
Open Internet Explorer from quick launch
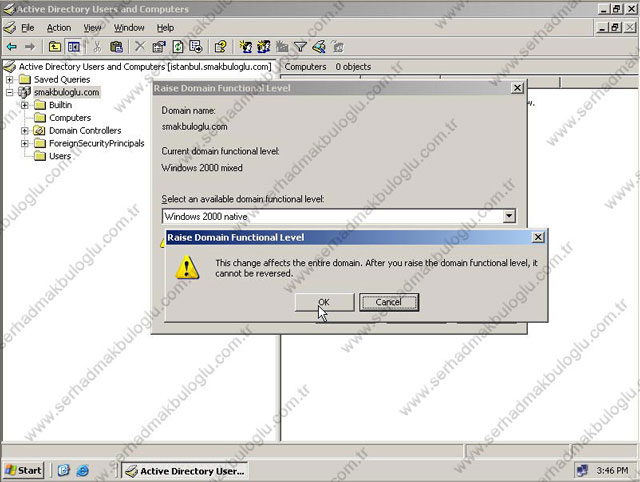pos(83,471)
